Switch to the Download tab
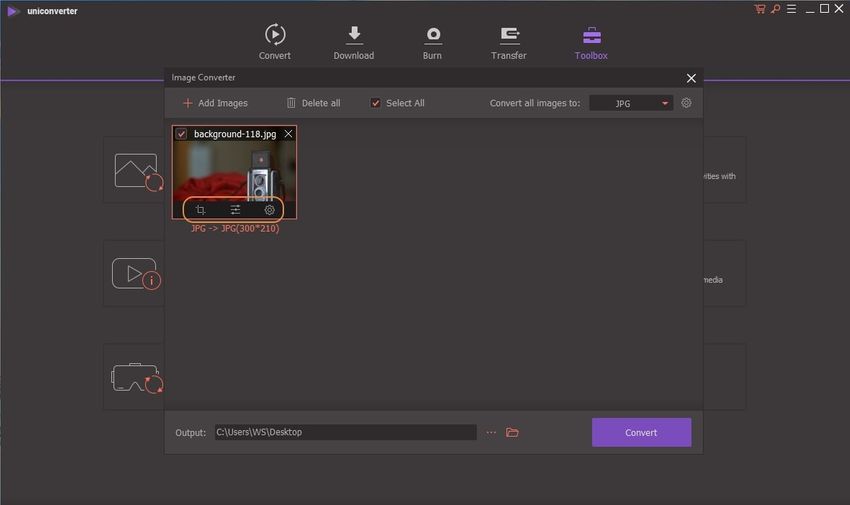The height and width of the screenshot is (505, 850). 353,42
